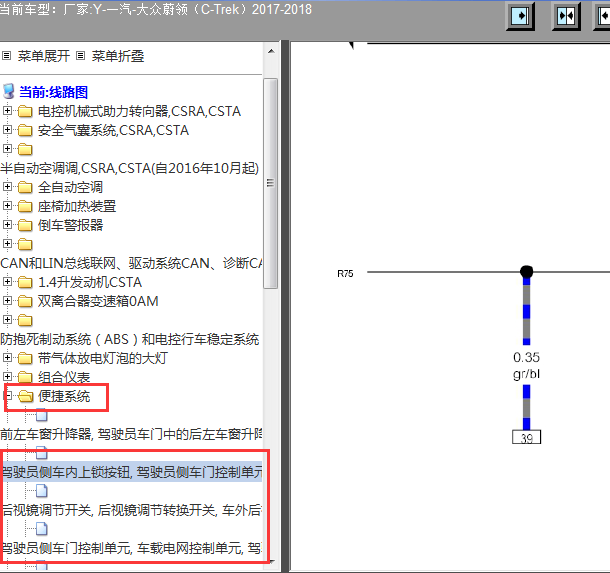This screenshot has width=610, height=573.
Task: Click the scrollbar up arrow
Action: [271, 51]
